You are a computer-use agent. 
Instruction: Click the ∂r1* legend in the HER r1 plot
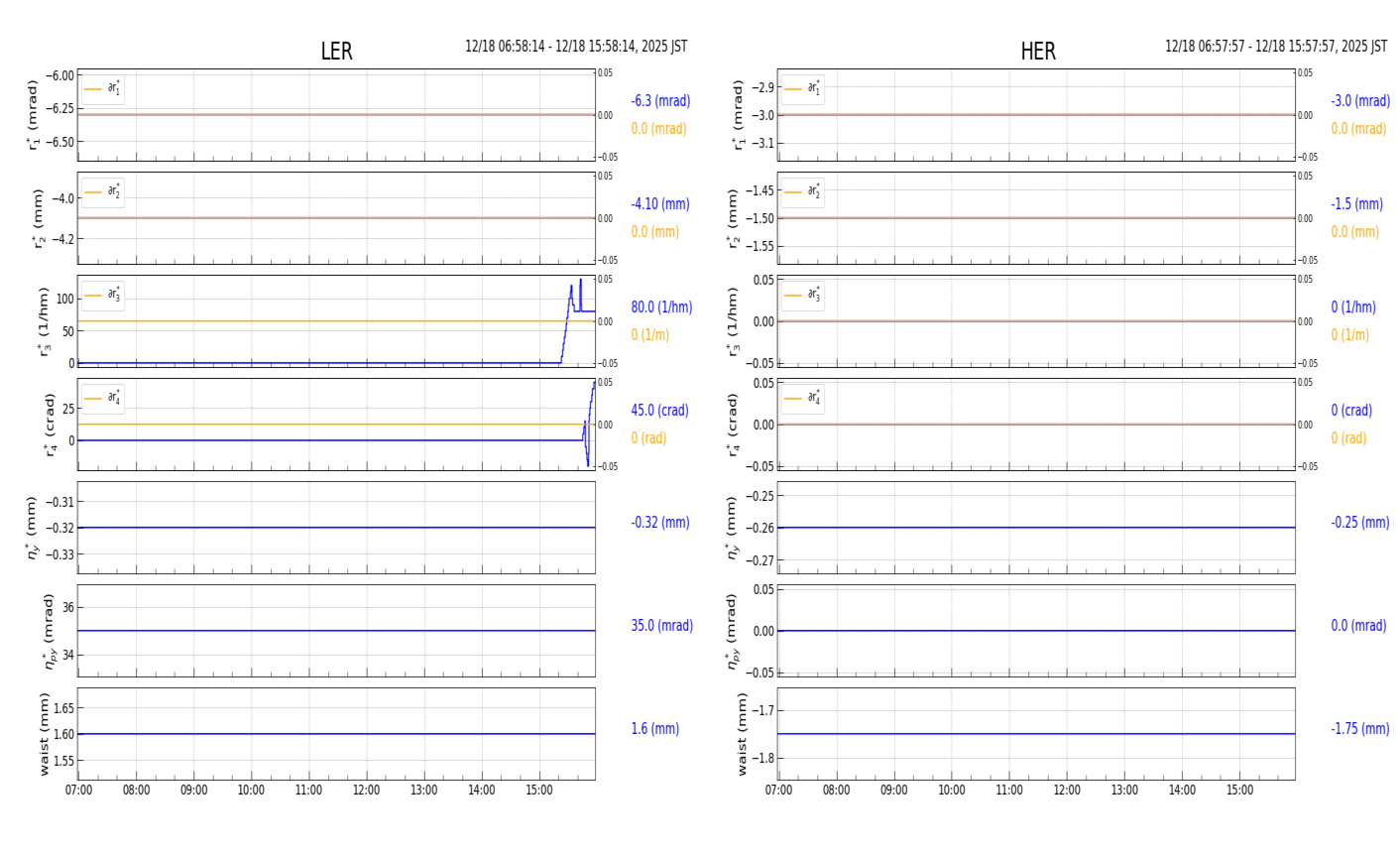[x=803, y=89]
